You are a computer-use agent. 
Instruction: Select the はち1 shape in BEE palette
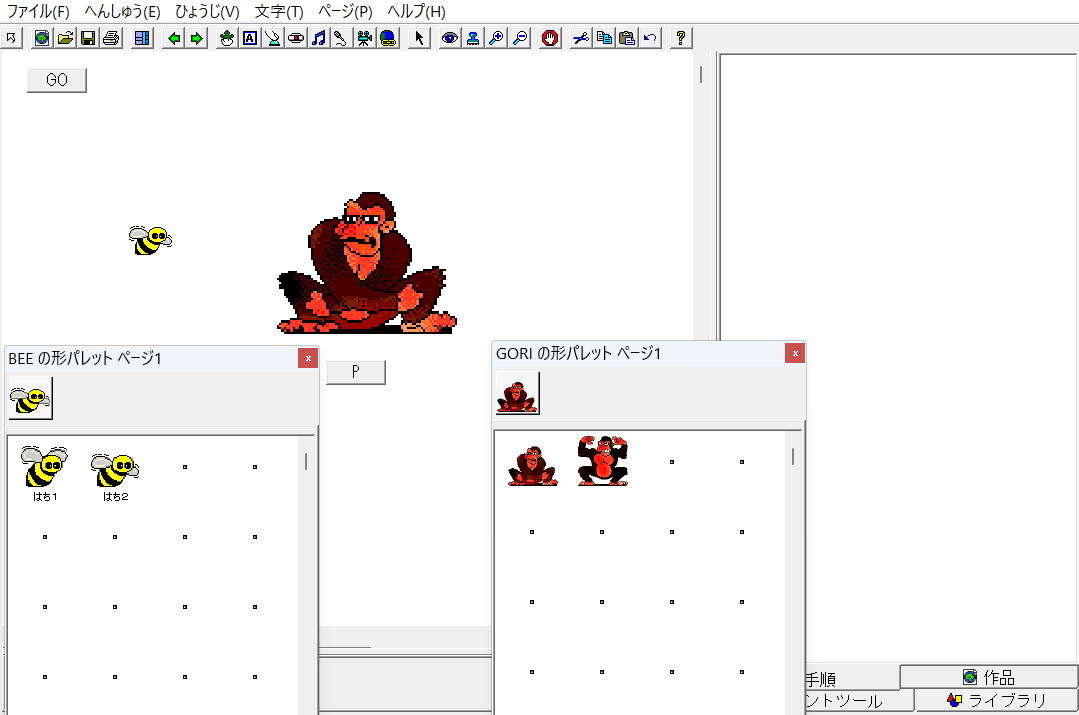(45, 473)
